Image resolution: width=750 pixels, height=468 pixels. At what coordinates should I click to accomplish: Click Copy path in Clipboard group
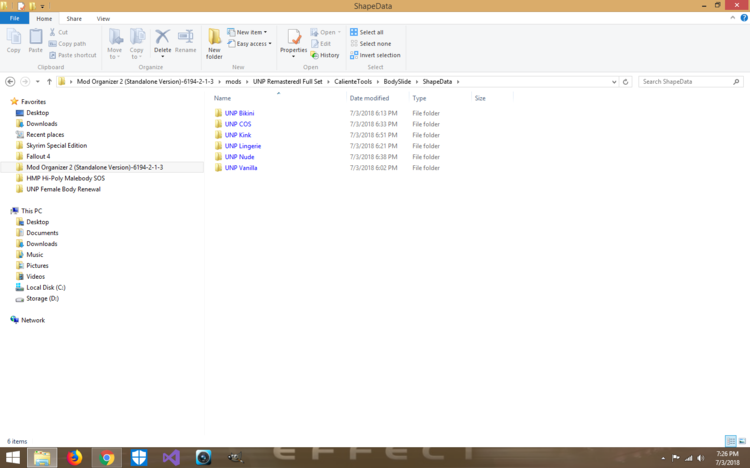[67, 44]
